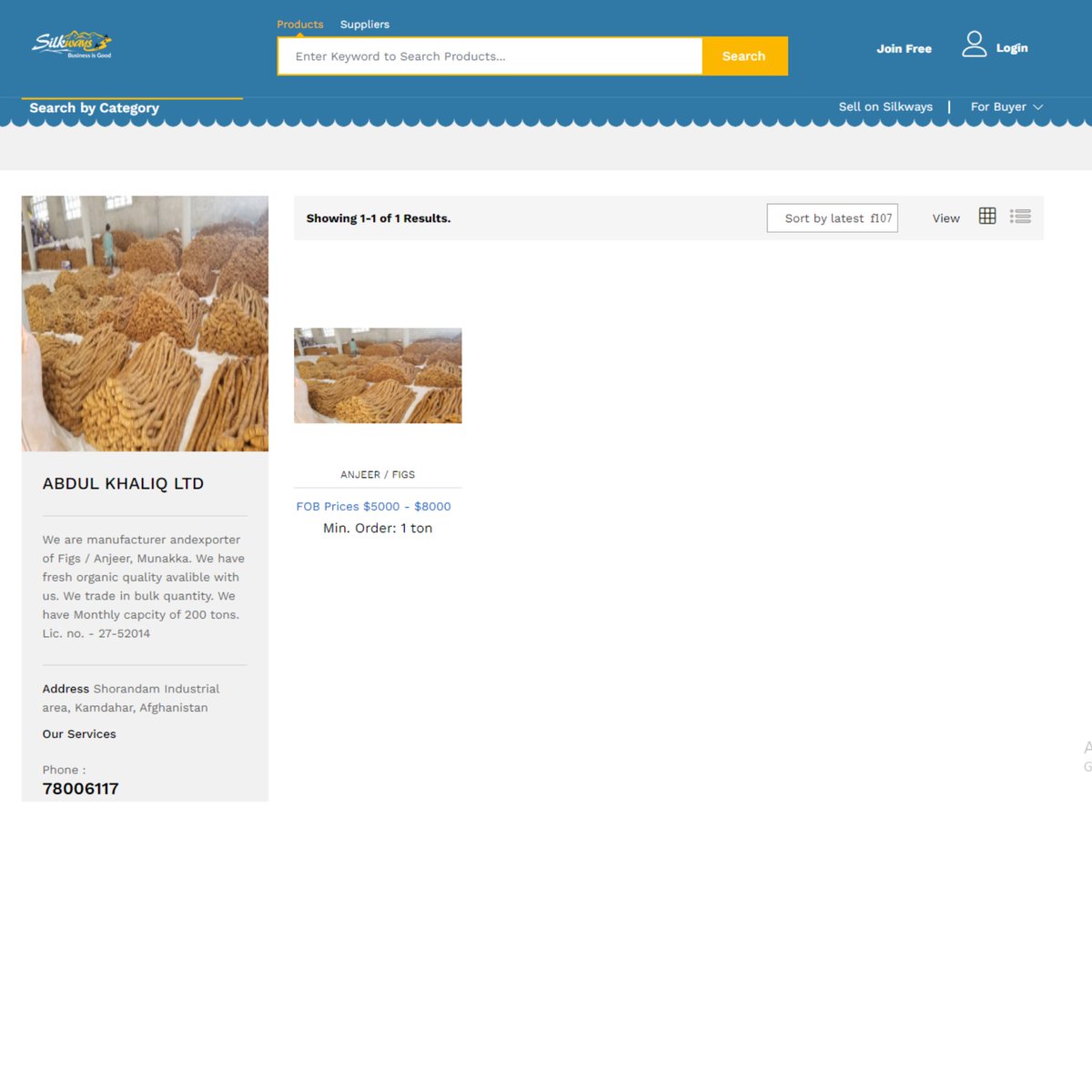This screenshot has width=1092, height=1092.
Task: Open the ANJEER / FIGS product title
Action: 378,475
